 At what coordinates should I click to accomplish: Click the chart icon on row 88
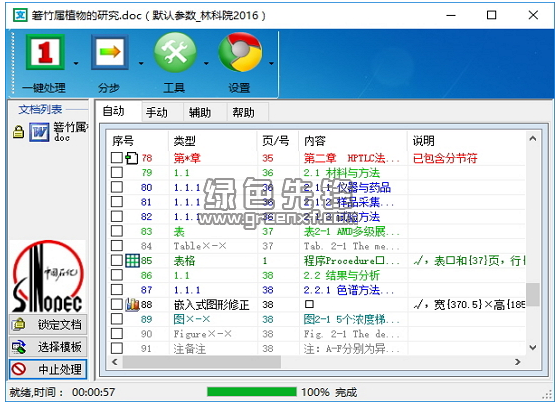(132, 304)
